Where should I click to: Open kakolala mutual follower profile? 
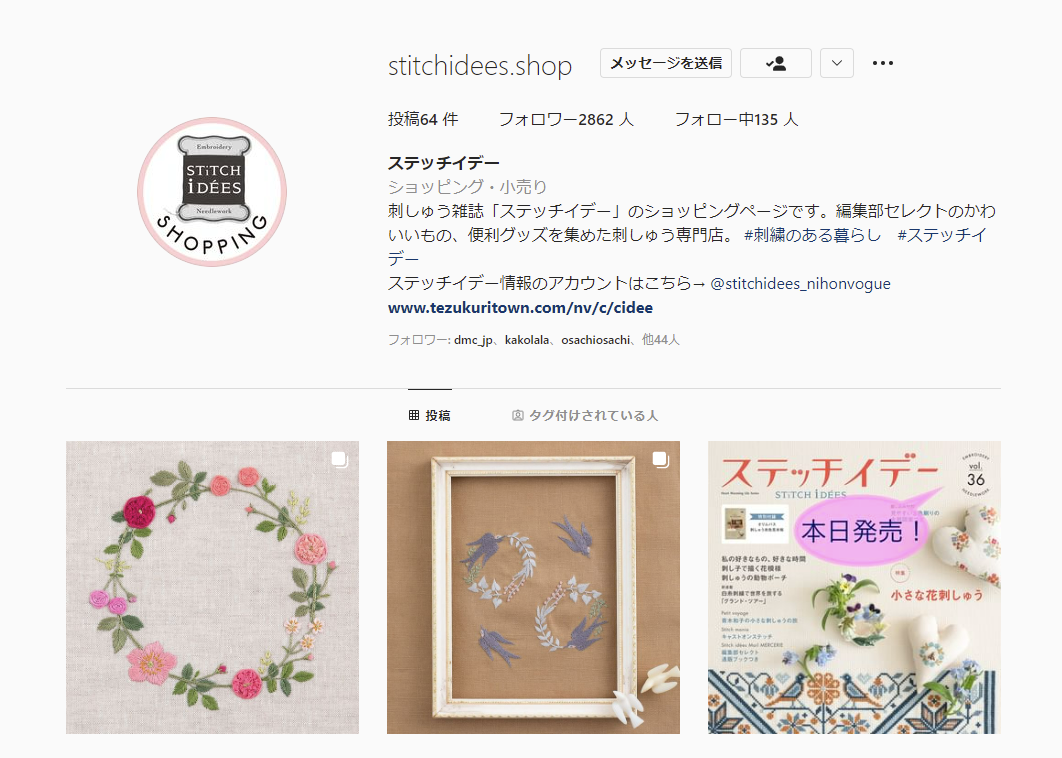coord(527,340)
